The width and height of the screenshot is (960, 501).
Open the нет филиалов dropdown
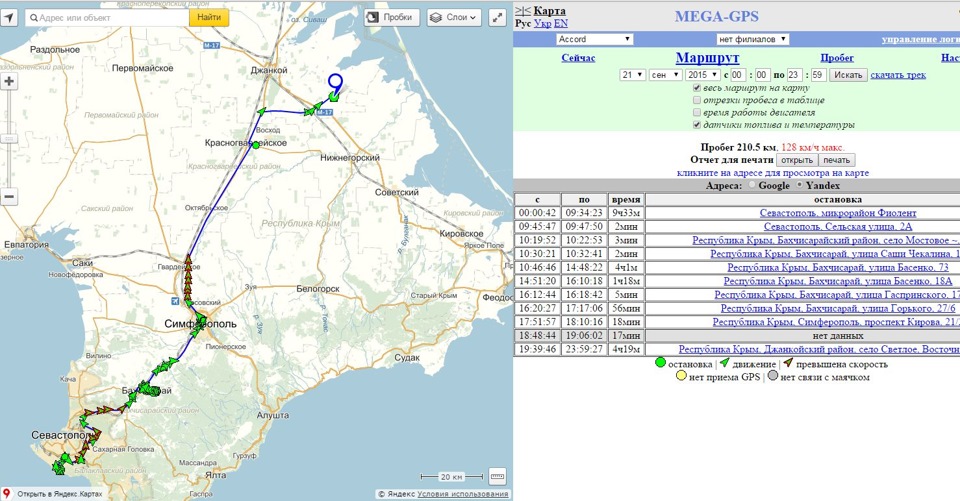752,39
